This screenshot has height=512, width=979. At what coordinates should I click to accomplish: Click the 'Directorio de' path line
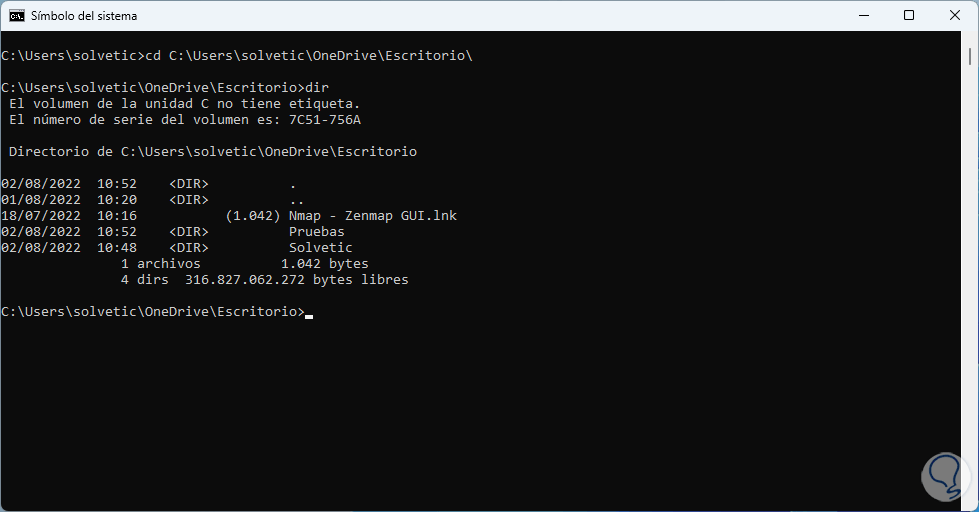pos(212,152)
